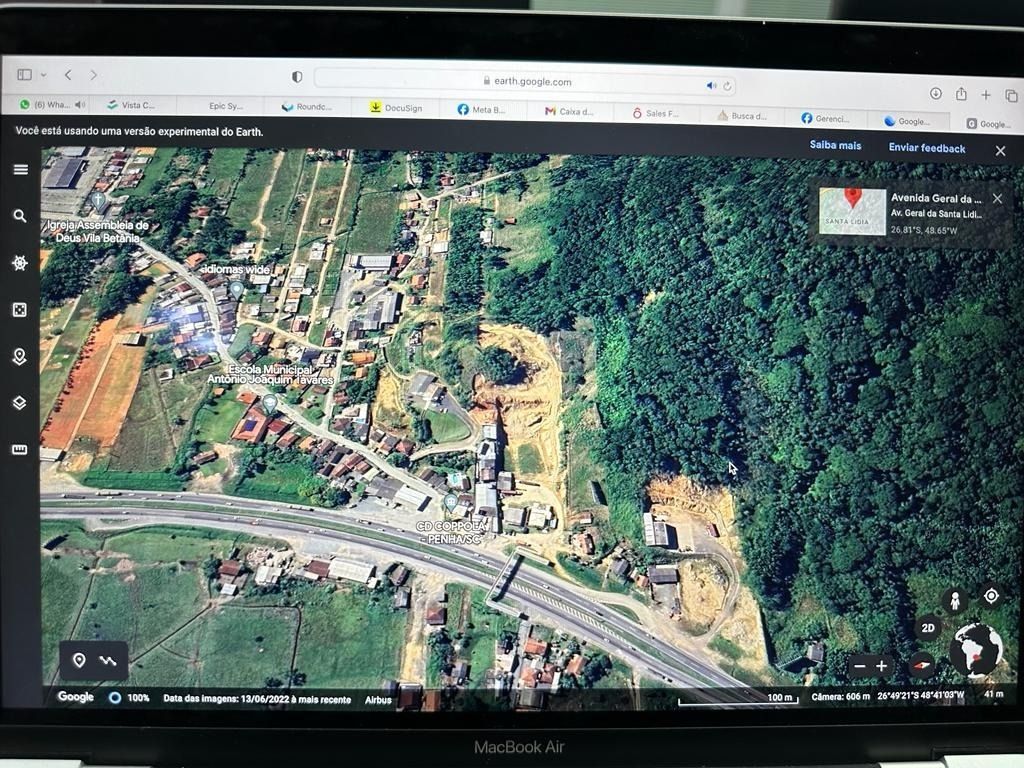Open Voyager ship's wheel icon
Image resolution: width=1024 pixels, height=768 pixels.
point(20,263)
